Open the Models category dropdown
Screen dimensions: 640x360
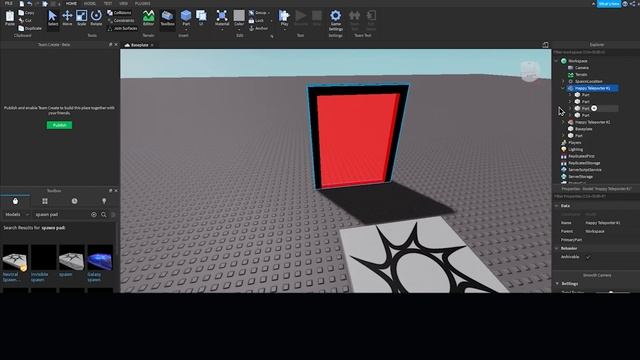coord(17,215)
